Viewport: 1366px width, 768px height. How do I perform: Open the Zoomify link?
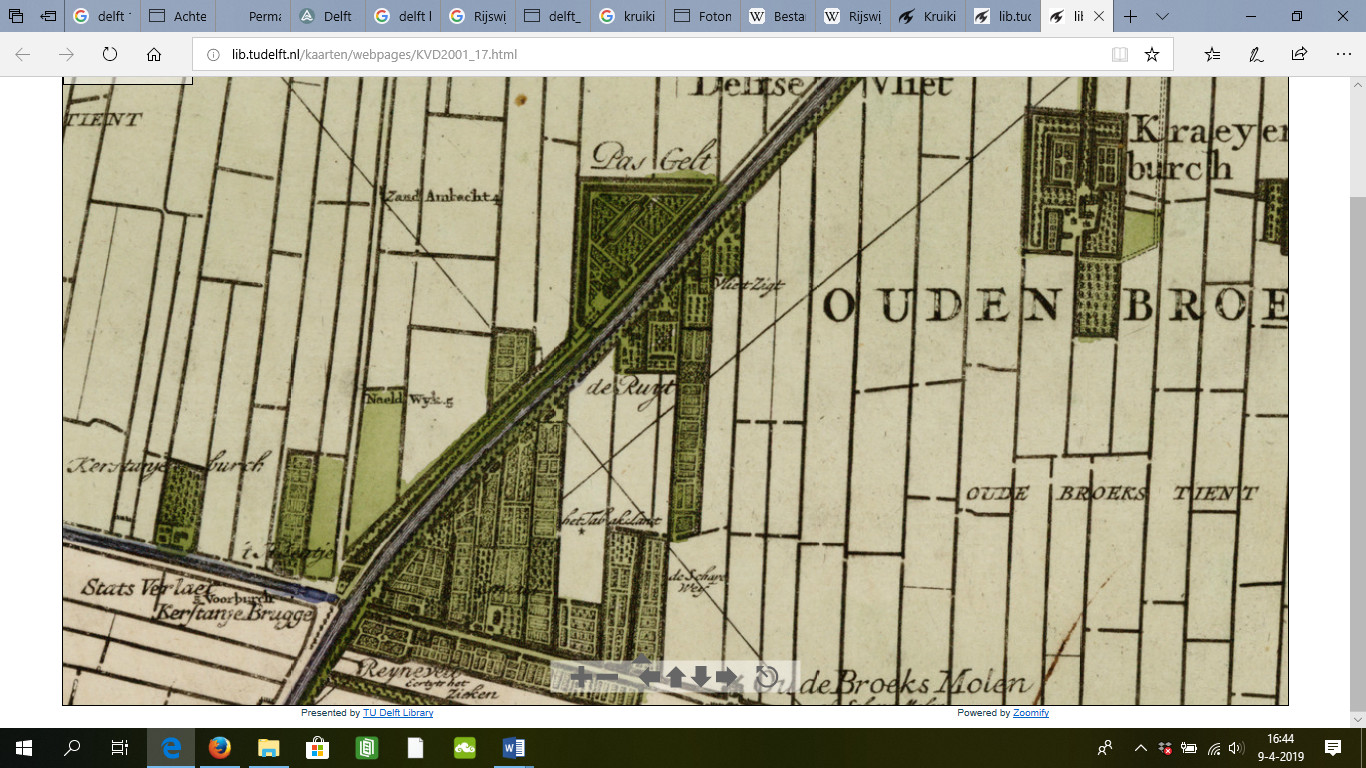pos(1030,713)
